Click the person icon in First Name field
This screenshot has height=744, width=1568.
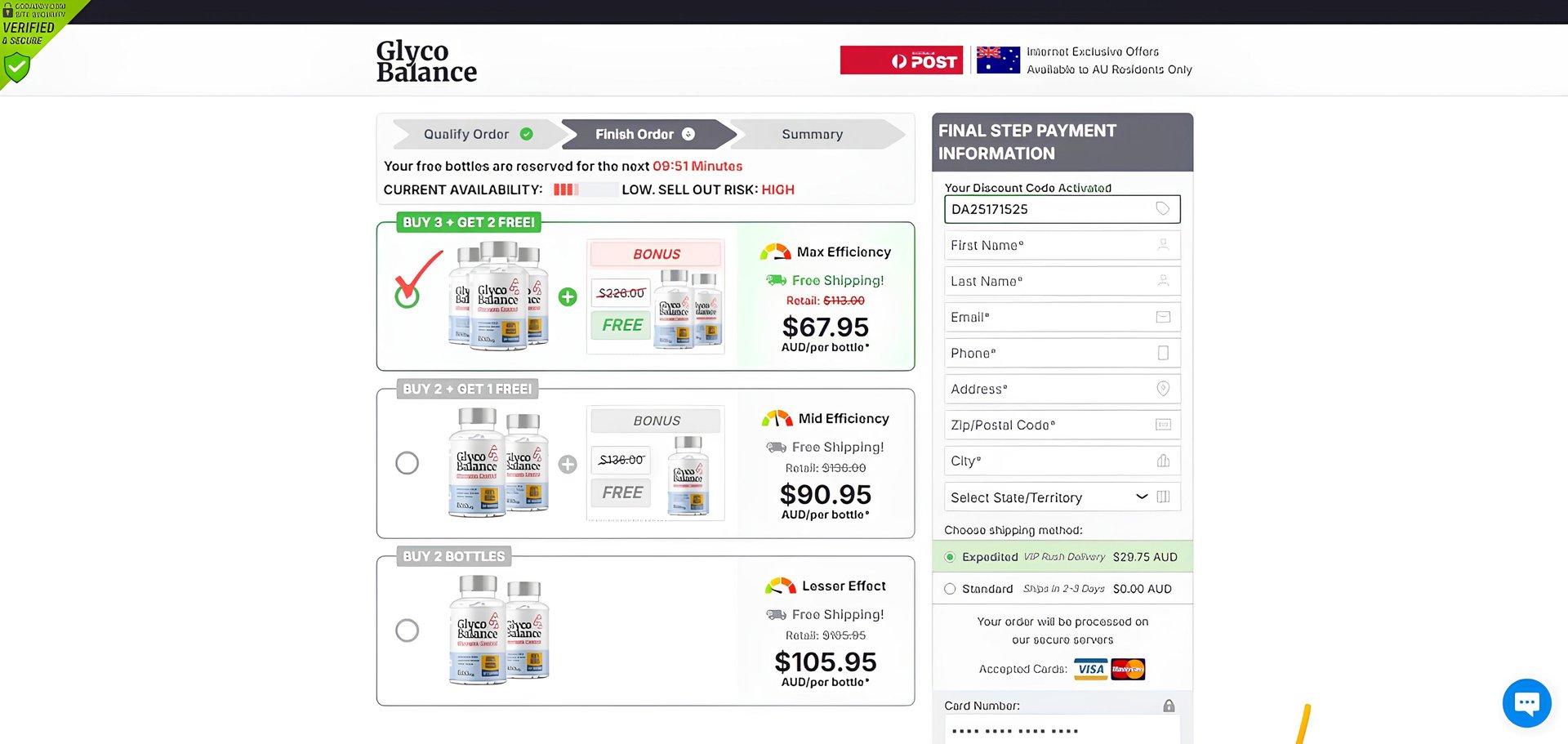tap(1163, 245)
